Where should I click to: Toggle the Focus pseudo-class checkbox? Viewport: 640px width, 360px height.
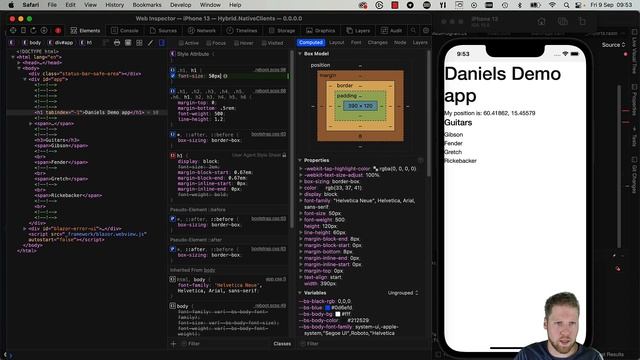click(x=209, y=43)
